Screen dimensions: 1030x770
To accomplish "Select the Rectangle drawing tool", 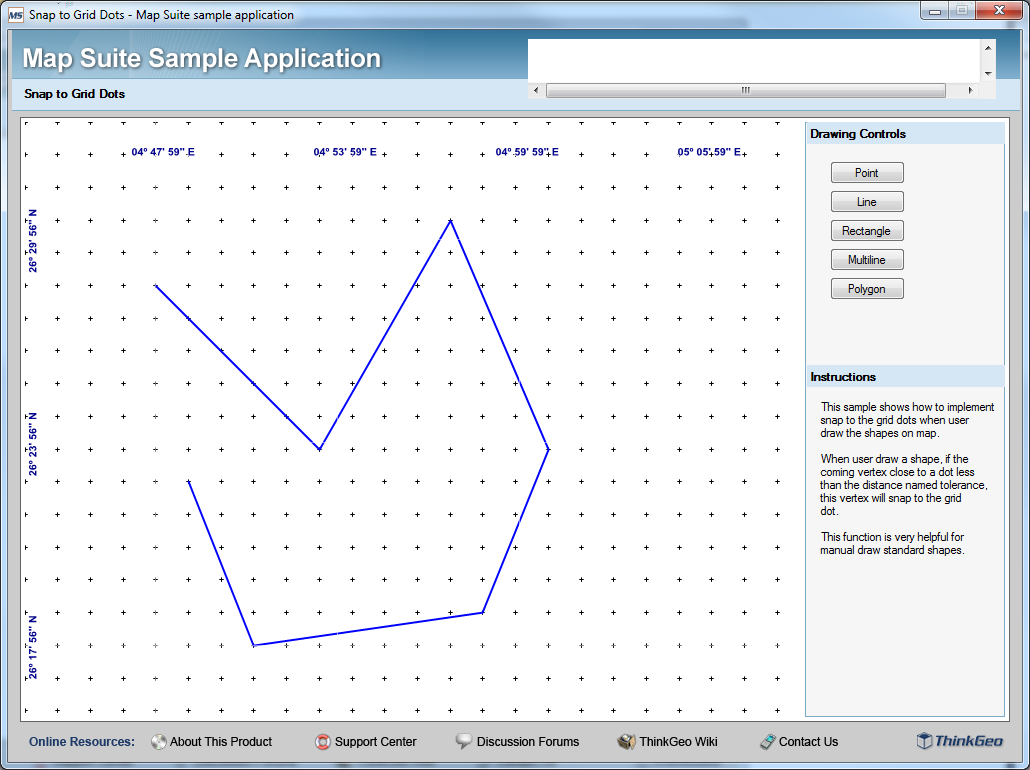I will pos(866,230).
